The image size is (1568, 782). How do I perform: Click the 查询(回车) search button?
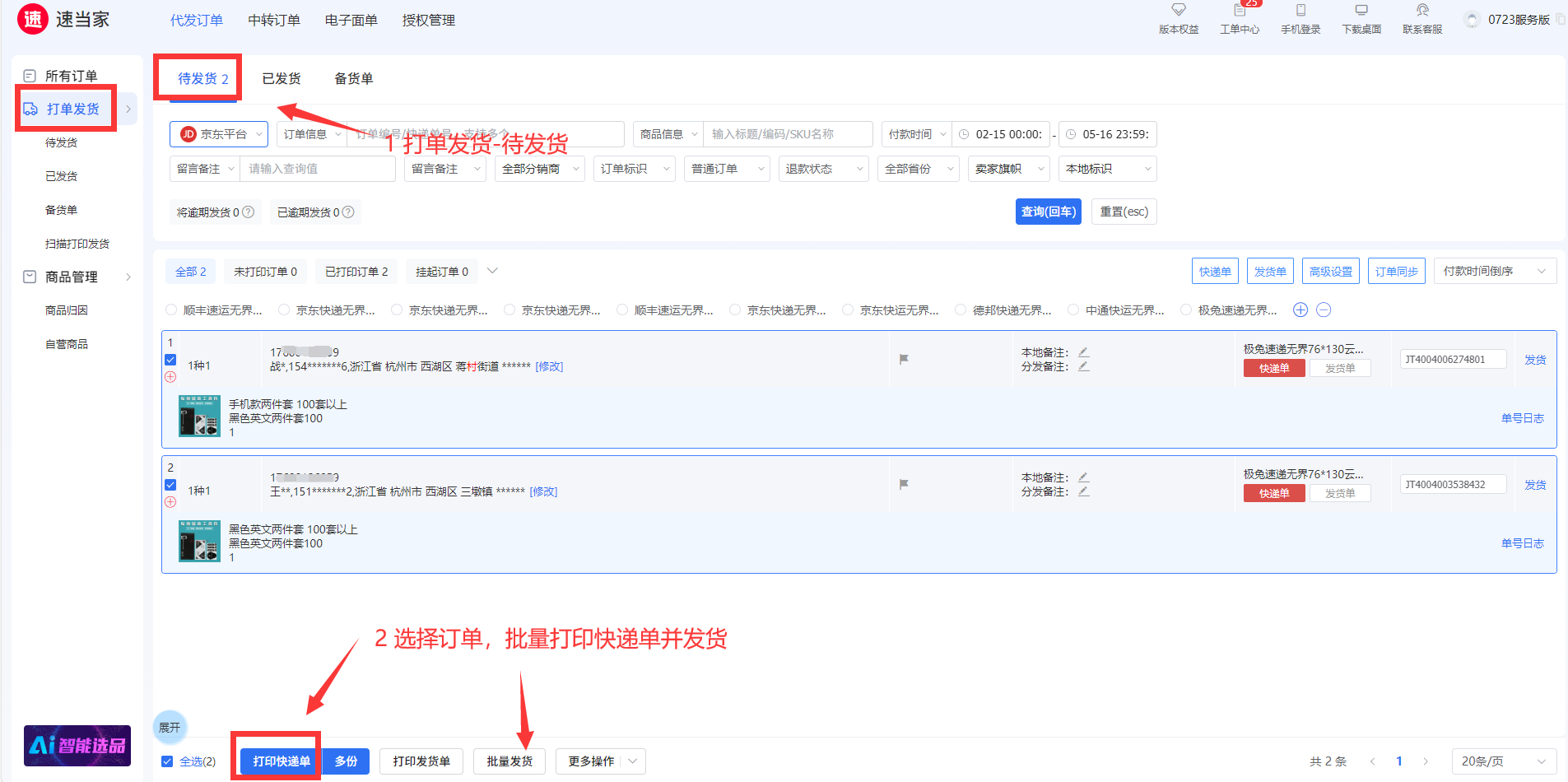pos(1048,212)
